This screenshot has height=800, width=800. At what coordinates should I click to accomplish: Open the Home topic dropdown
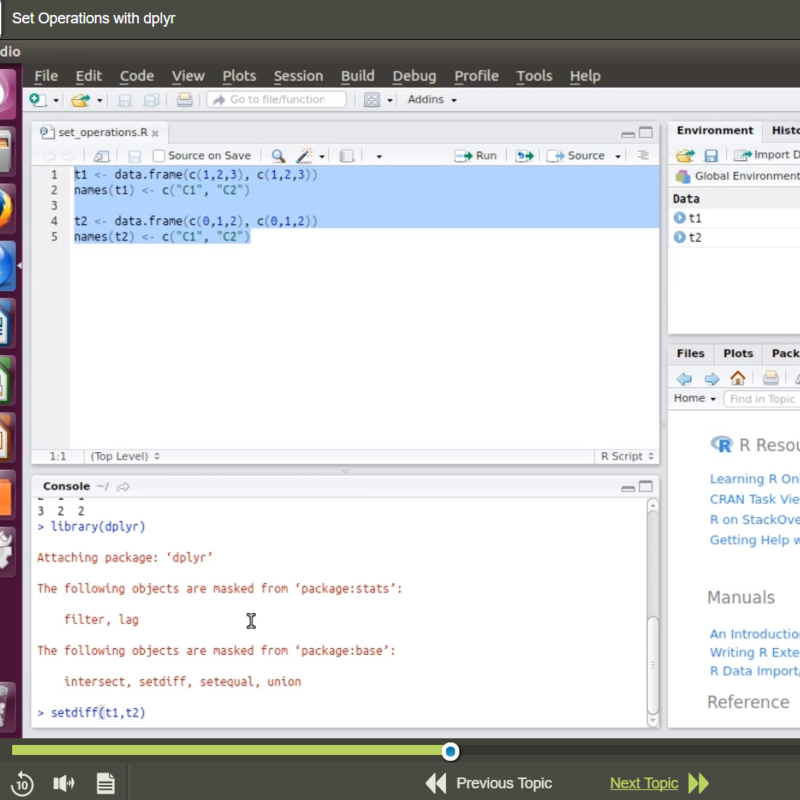click(x=694, y=398)
